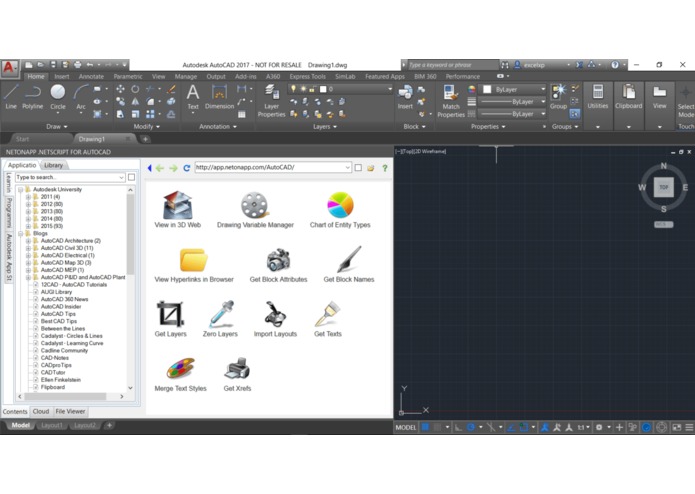The image size is (695, 494).
Task: Run Get Texts app
Action: pyautogui.click(x=328, y=319)
